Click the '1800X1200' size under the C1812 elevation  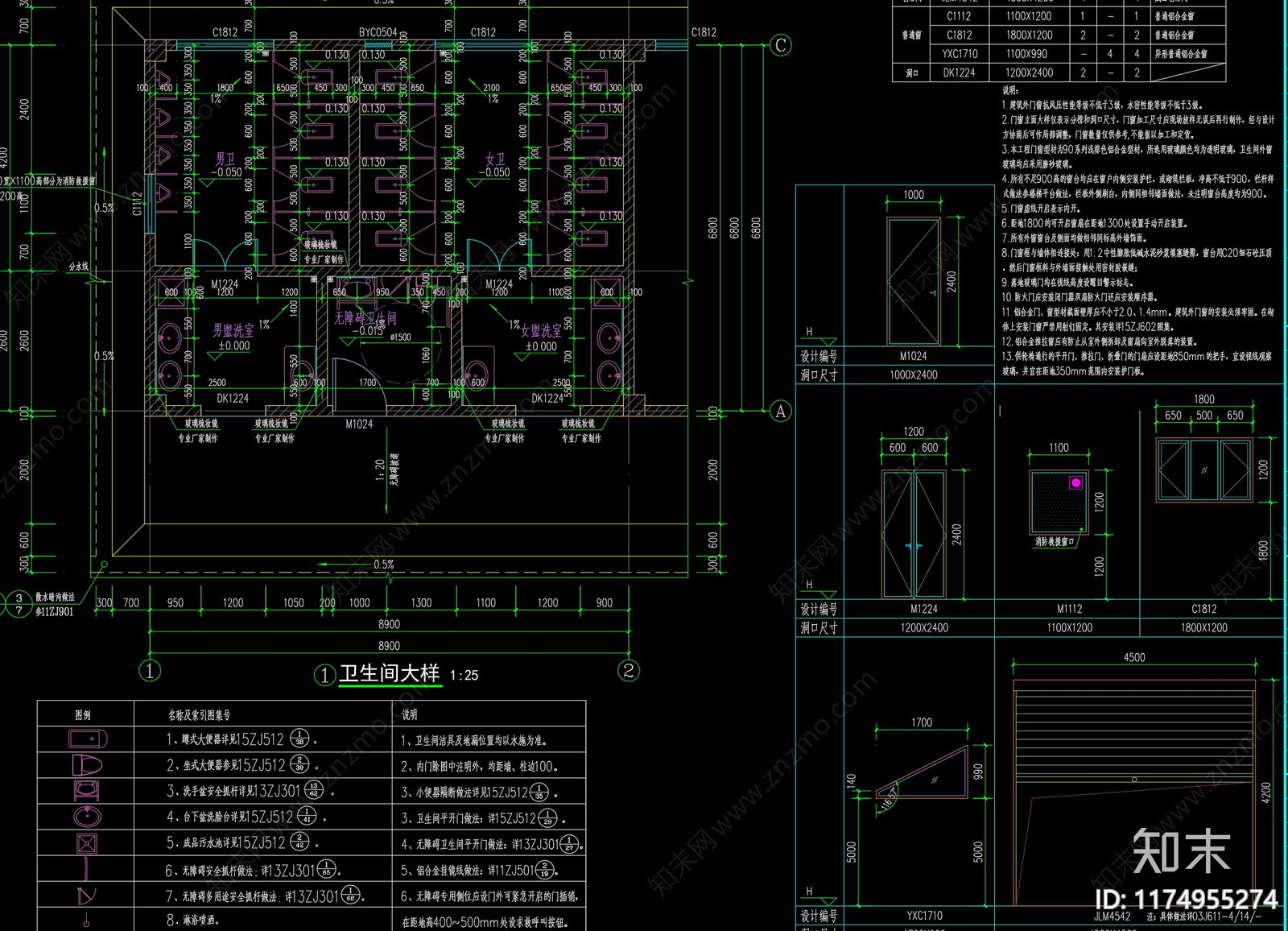point(1204,627)
